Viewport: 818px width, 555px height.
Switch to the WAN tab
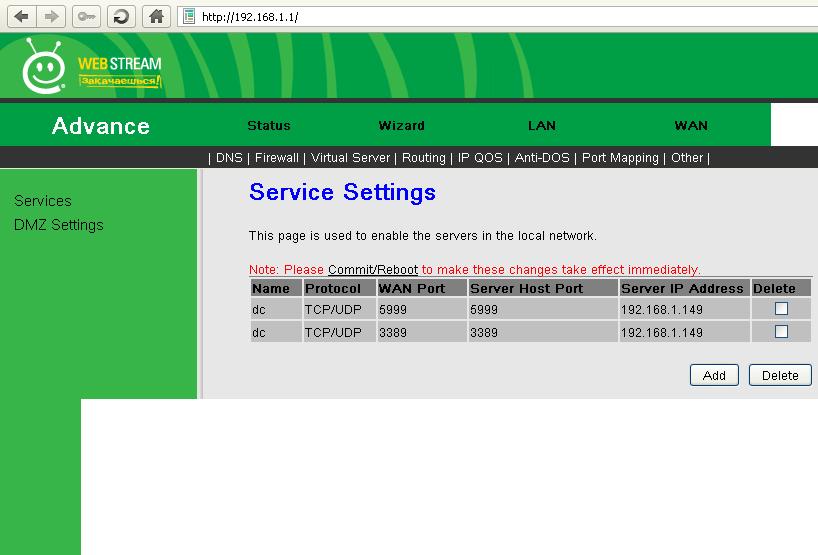click(690, 126)
